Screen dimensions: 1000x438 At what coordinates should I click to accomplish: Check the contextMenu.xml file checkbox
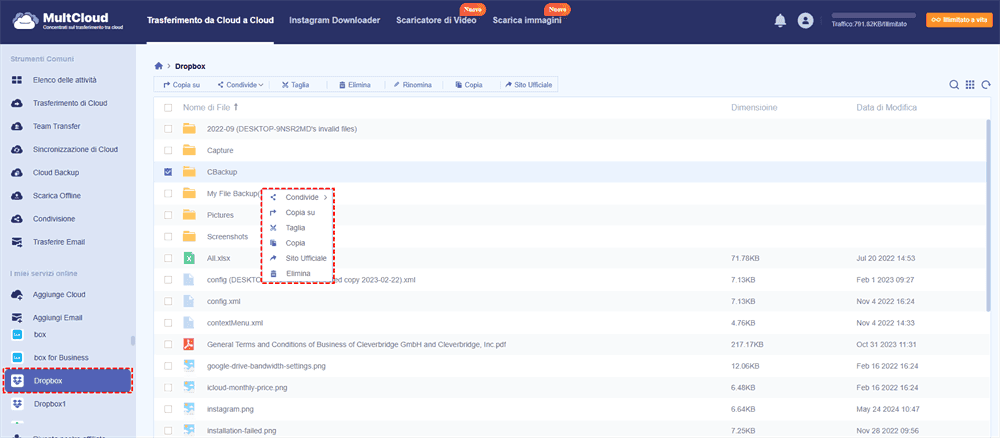168,323
